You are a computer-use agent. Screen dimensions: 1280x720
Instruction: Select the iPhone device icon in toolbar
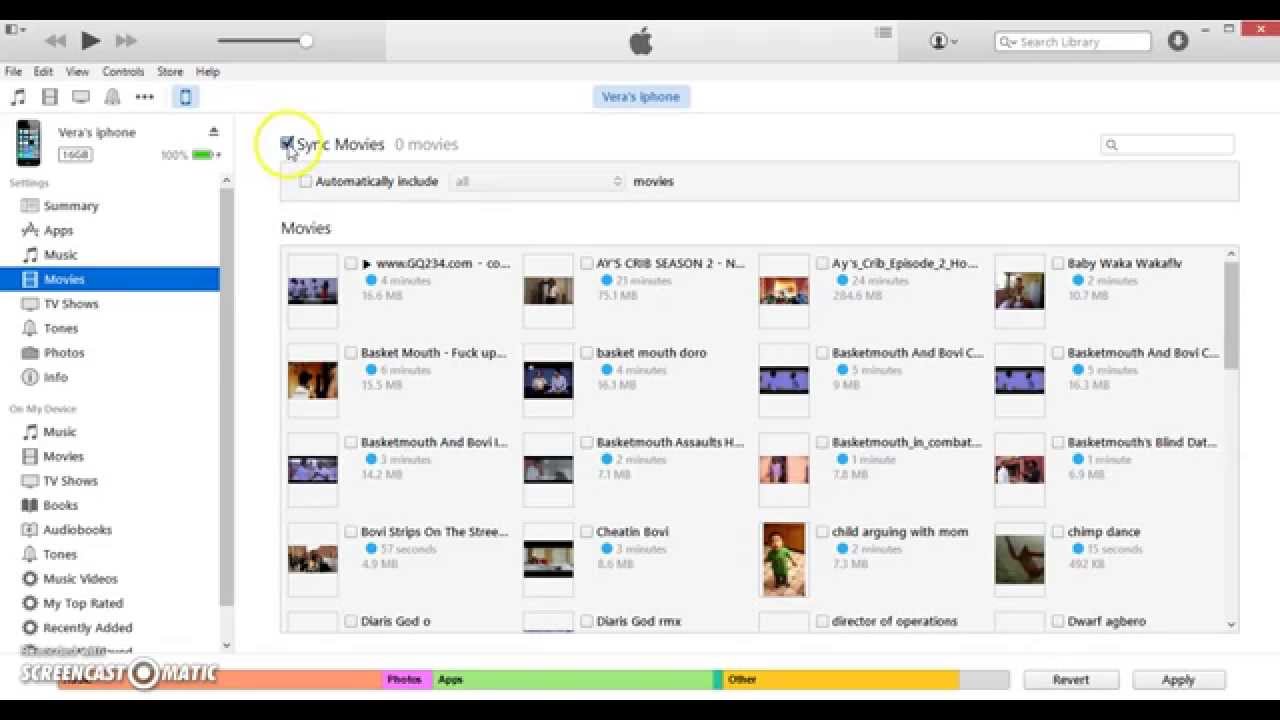point(185,97)
